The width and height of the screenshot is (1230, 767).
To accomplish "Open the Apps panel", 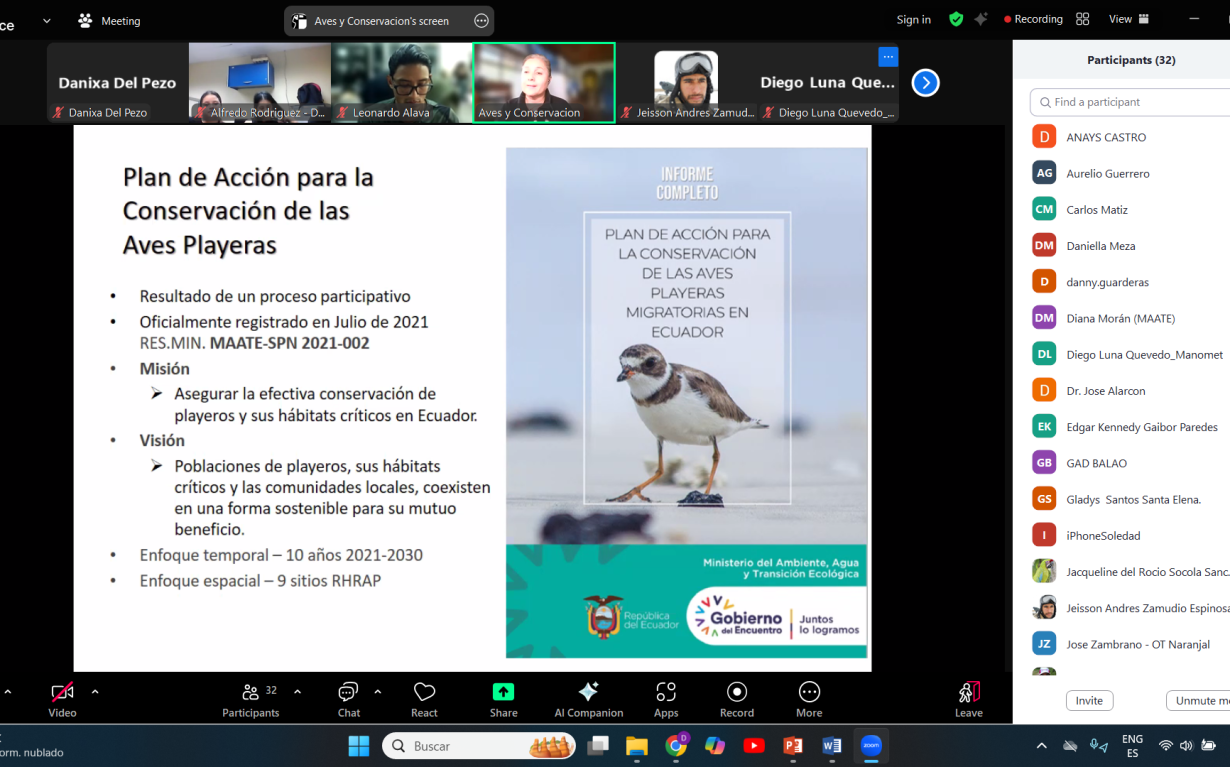I will click(x=666, y=697).
